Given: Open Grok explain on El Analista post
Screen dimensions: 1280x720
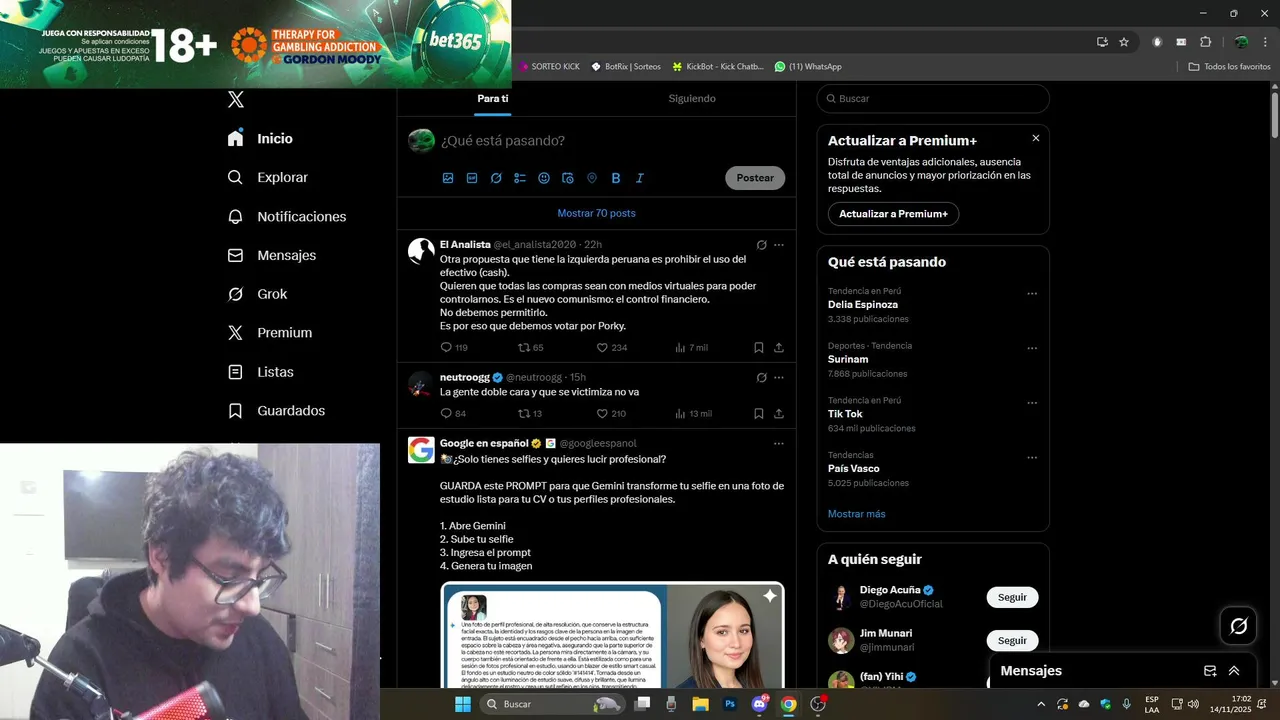Looking at the screenshot, I should coord(761,245).
